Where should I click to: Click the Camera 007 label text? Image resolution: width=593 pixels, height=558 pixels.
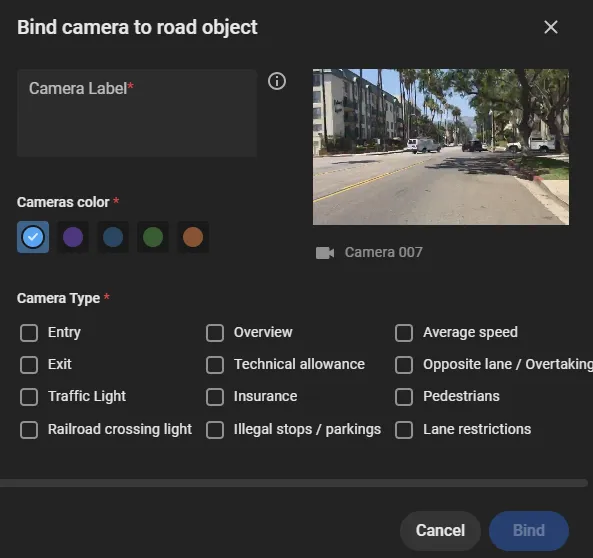pos(383,252)
